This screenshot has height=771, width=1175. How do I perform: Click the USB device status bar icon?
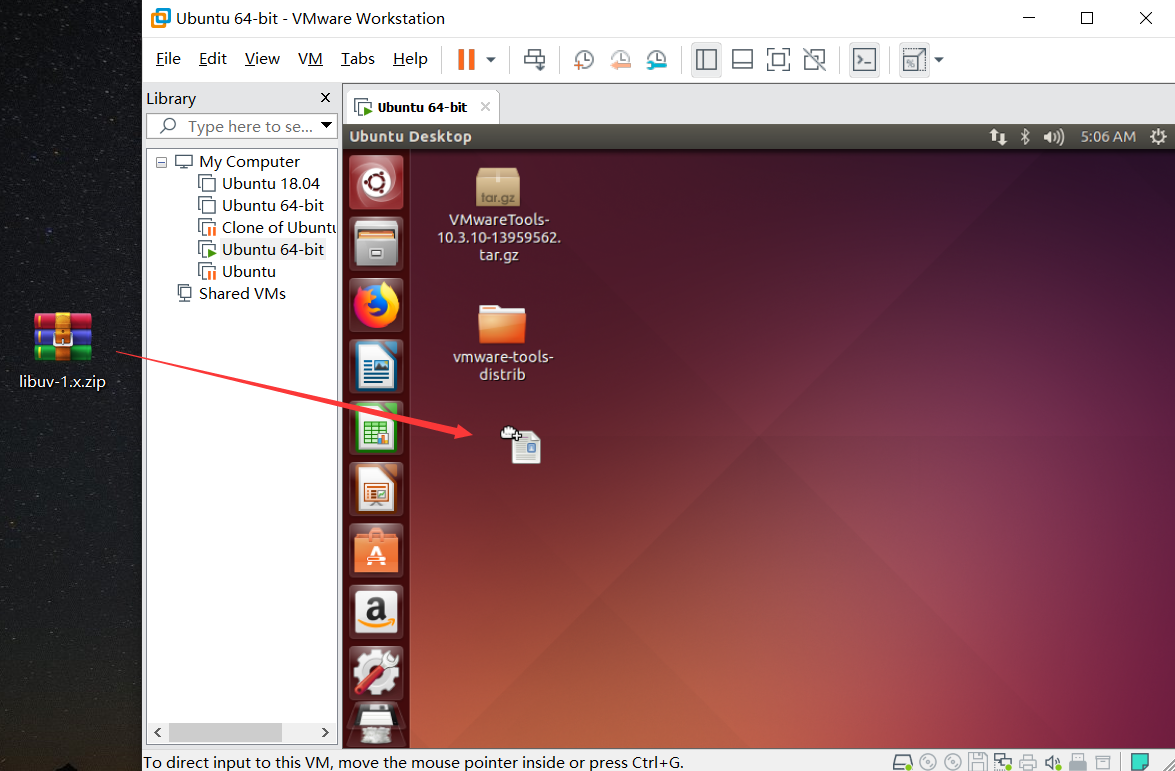point(1078,762)
